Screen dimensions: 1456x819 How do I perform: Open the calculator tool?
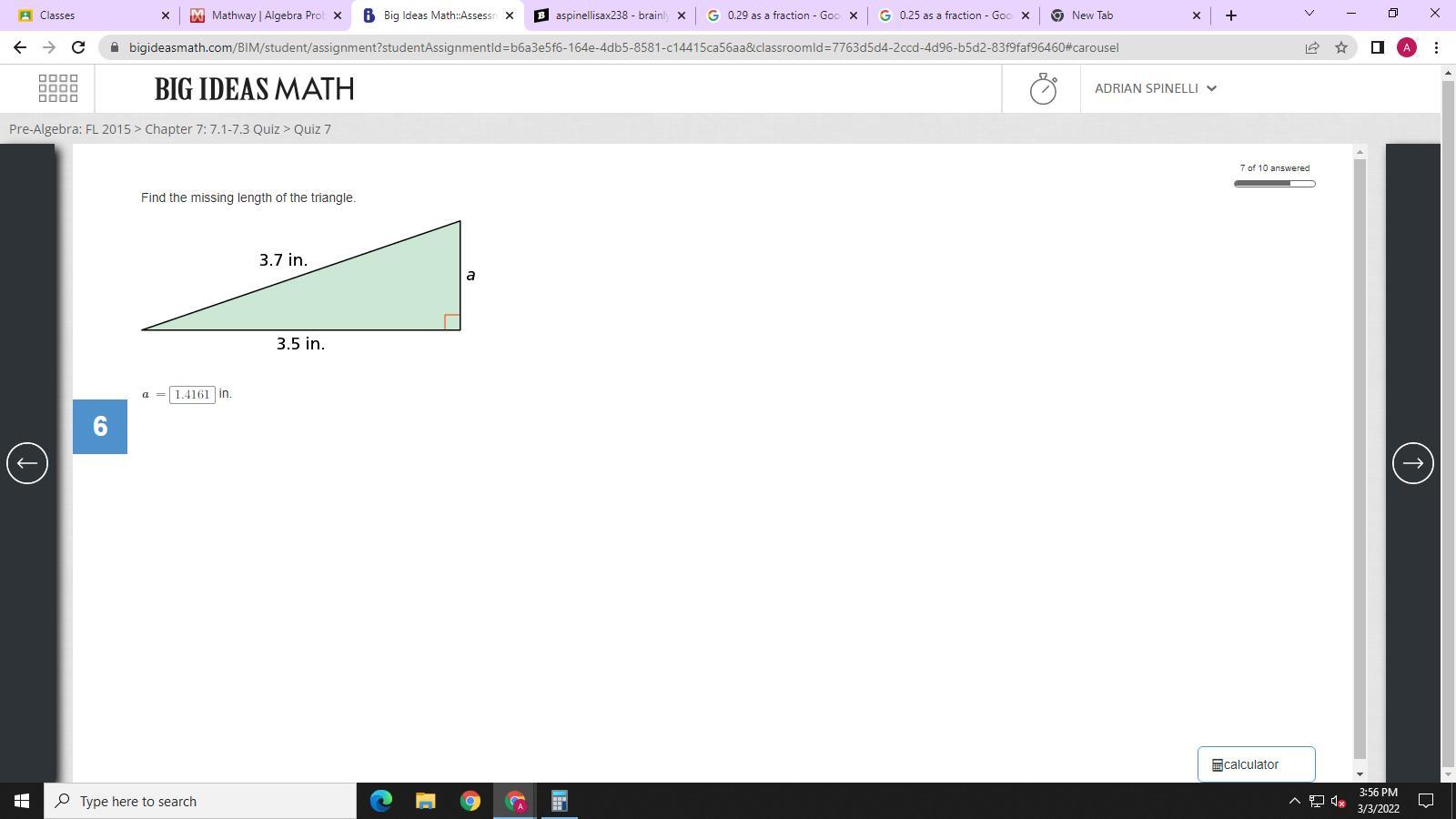tap(1256, 764)
